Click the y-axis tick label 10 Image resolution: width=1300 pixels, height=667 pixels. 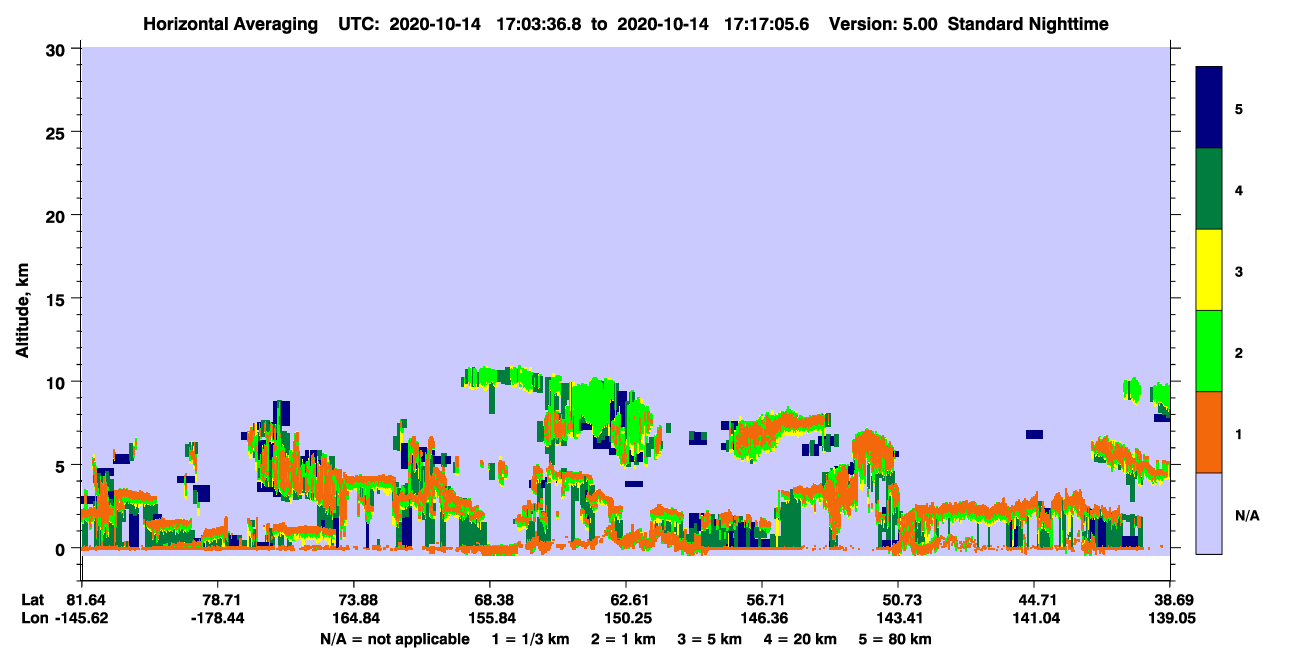(58, 382)
